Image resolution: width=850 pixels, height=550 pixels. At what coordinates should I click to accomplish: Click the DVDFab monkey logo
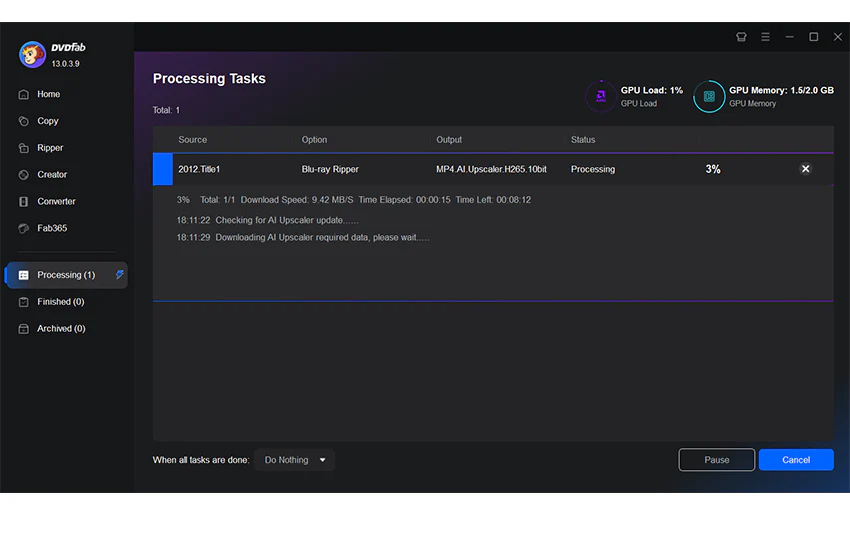33,55
